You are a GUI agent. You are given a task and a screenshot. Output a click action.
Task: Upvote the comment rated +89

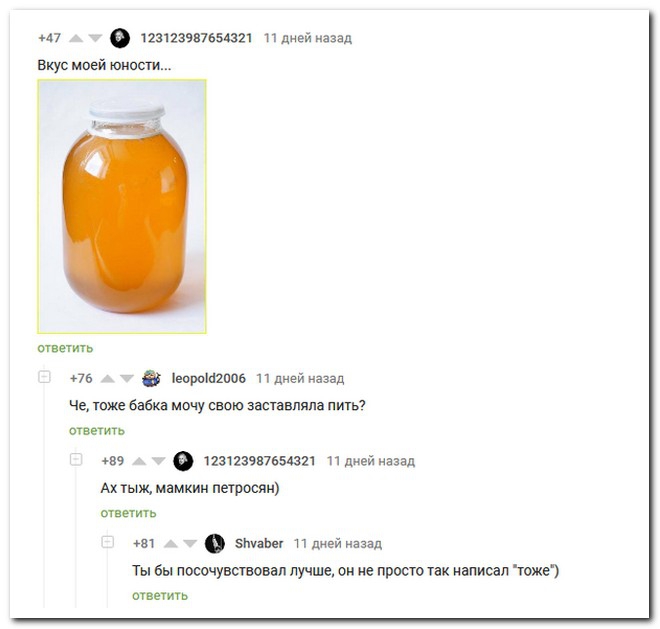[x=139, y=461]
